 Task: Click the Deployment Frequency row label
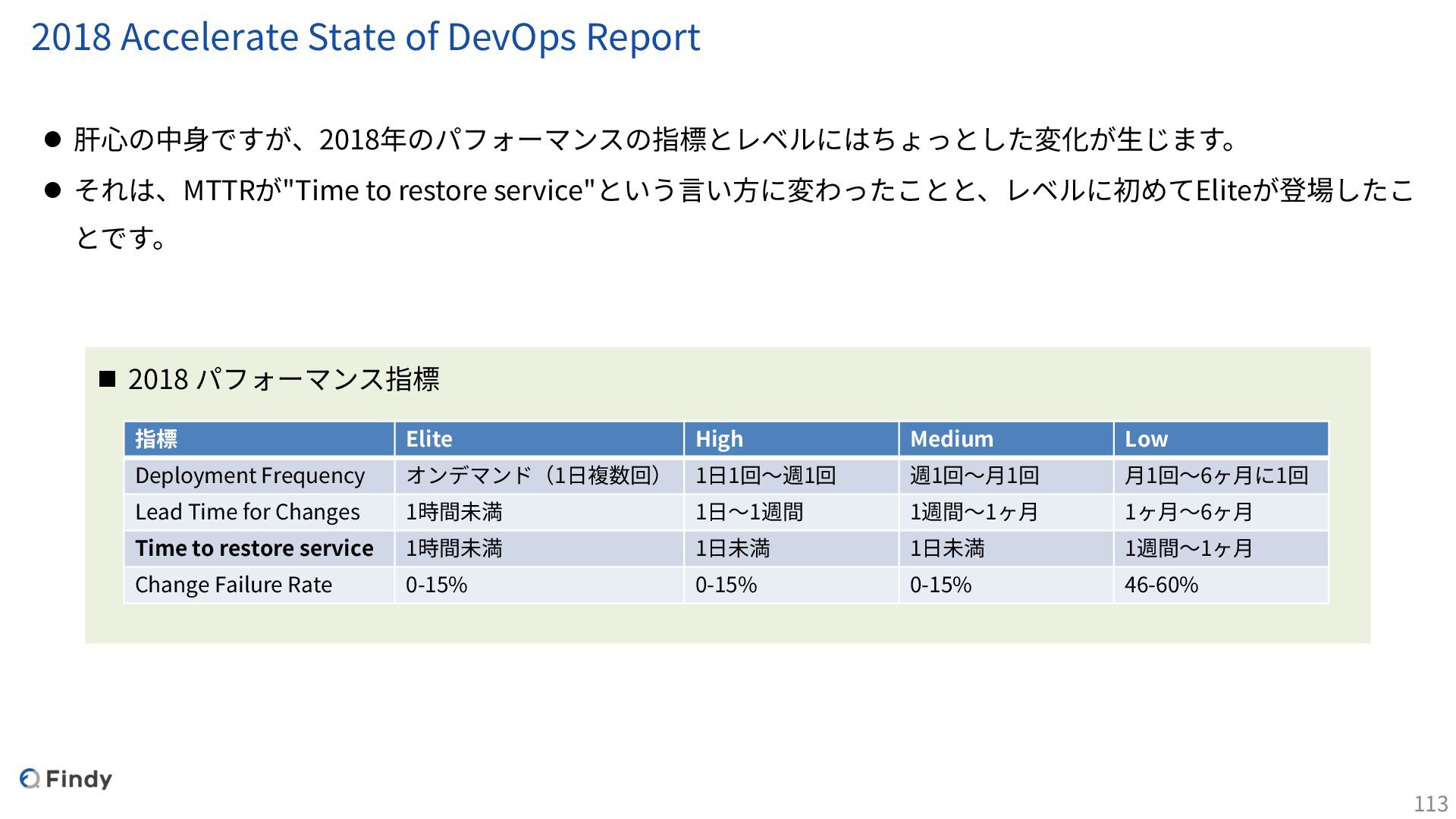pos(249,475)
